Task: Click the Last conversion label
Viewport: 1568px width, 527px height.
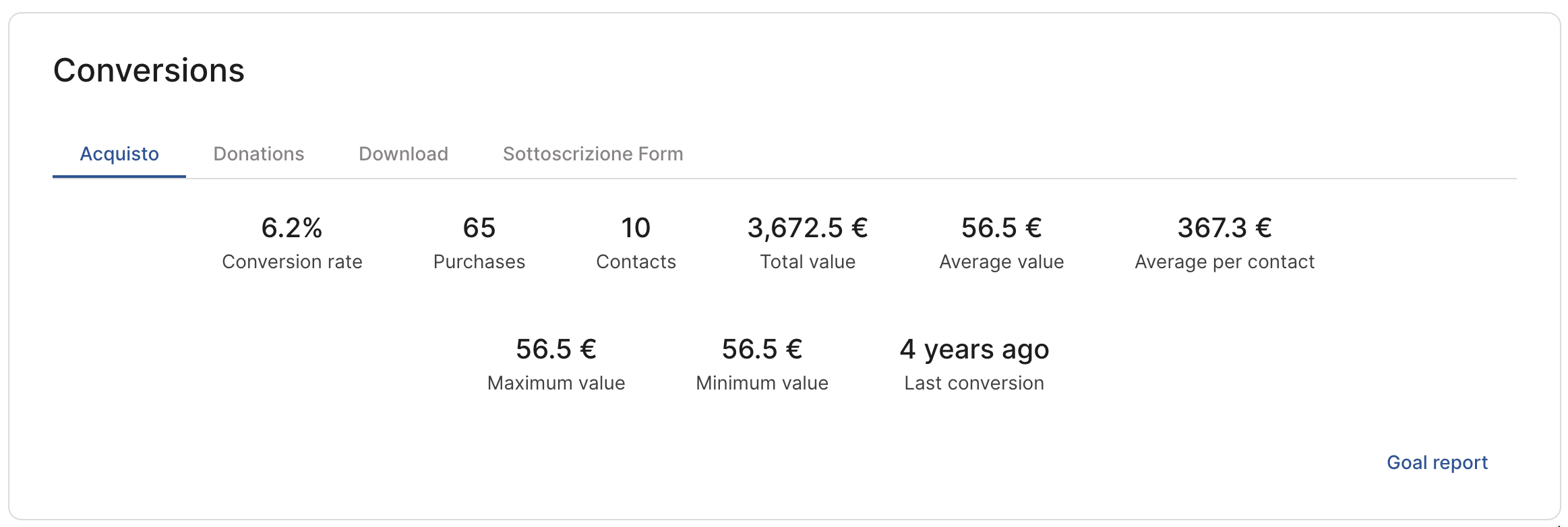Action: (x=974, y=383)
